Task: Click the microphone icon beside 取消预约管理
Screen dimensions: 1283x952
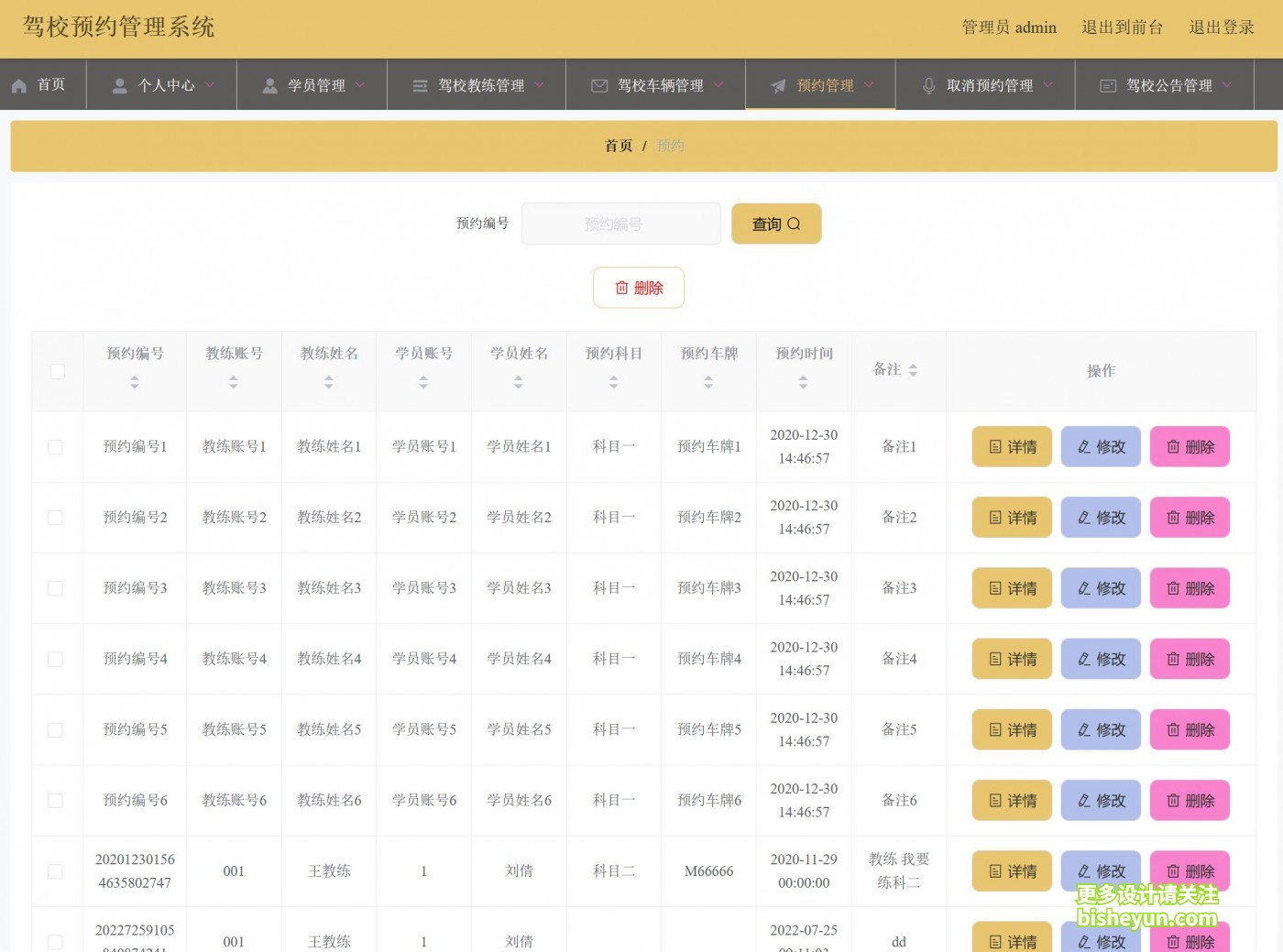Action: pyautogui.click(x=928, y=85)
